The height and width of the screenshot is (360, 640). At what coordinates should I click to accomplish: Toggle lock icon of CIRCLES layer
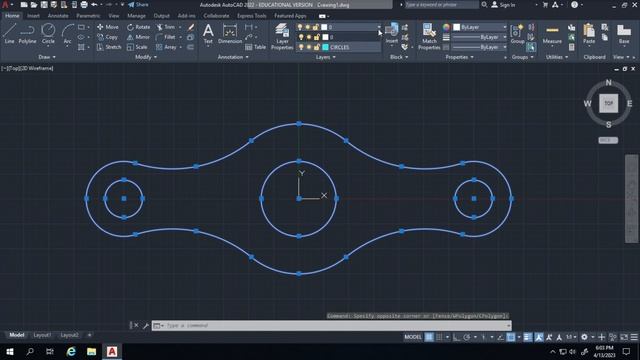[x=316, y=47]
